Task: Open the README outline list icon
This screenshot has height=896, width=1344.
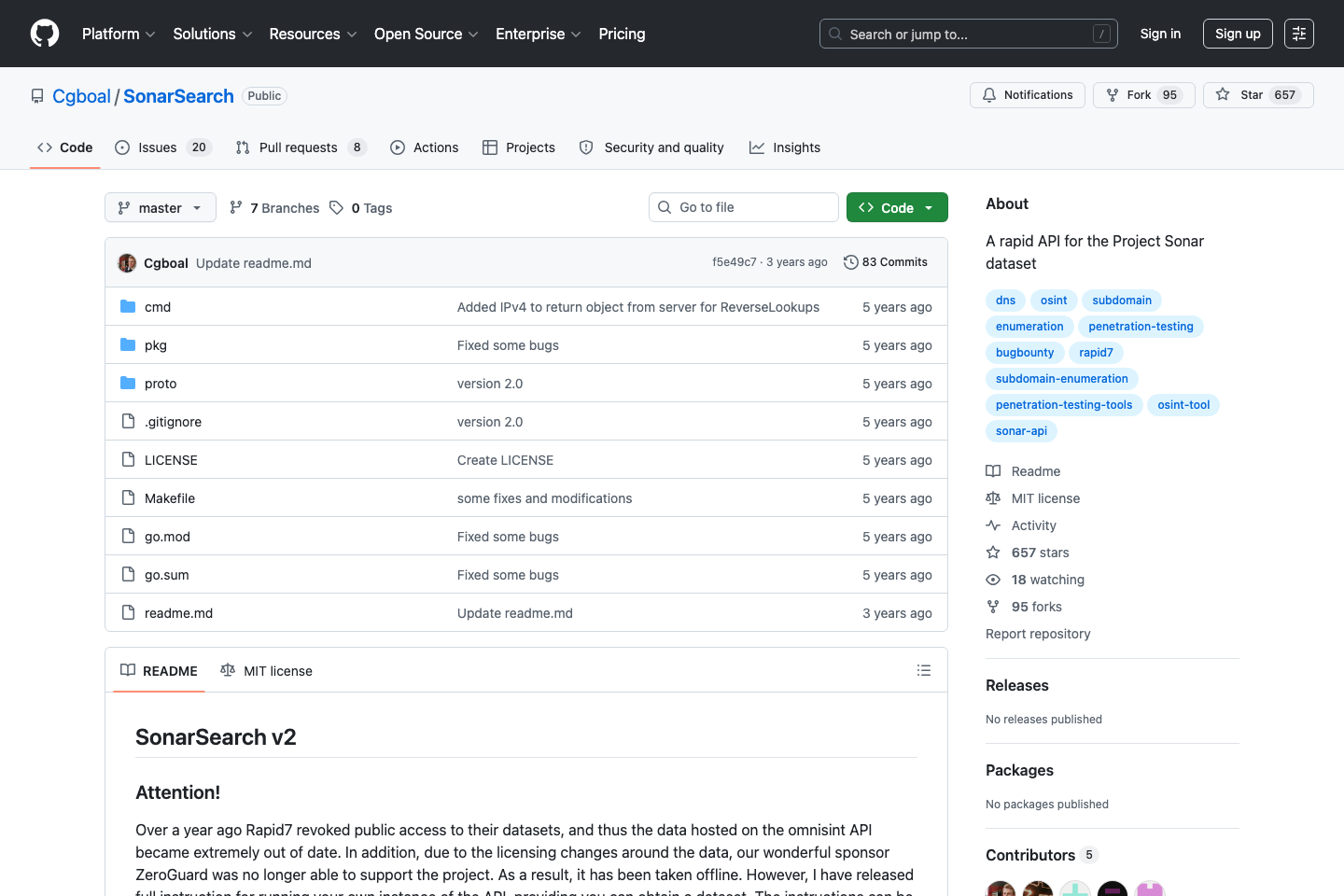Action: 923,670
